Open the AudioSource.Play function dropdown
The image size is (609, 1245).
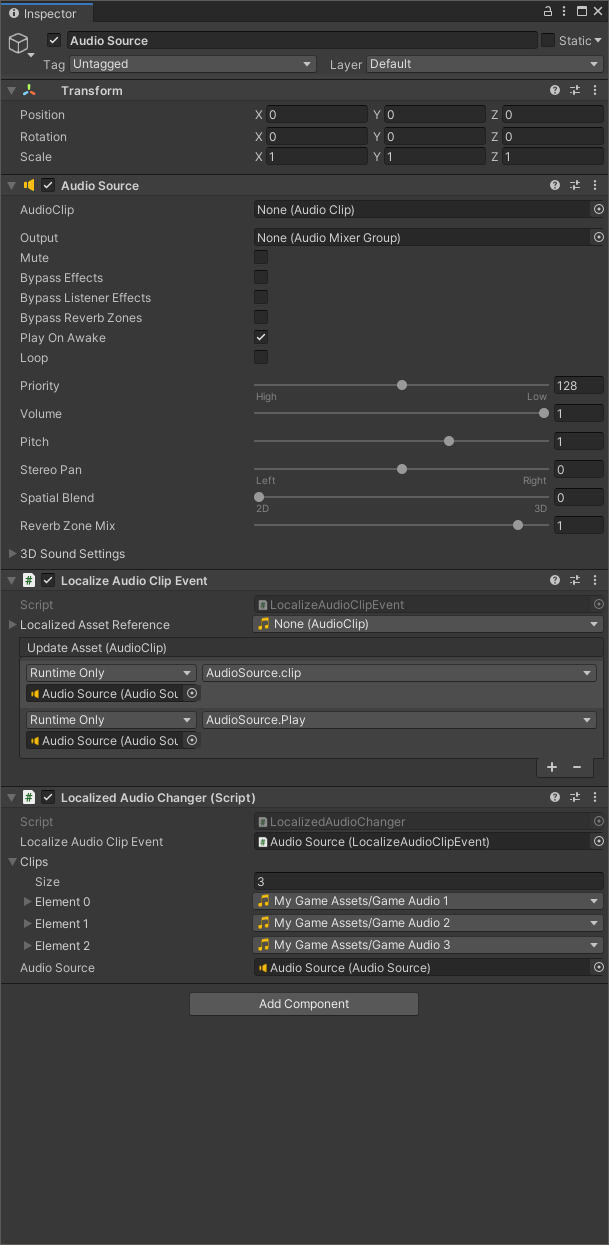pyautogui.click(x=399, y=720)
